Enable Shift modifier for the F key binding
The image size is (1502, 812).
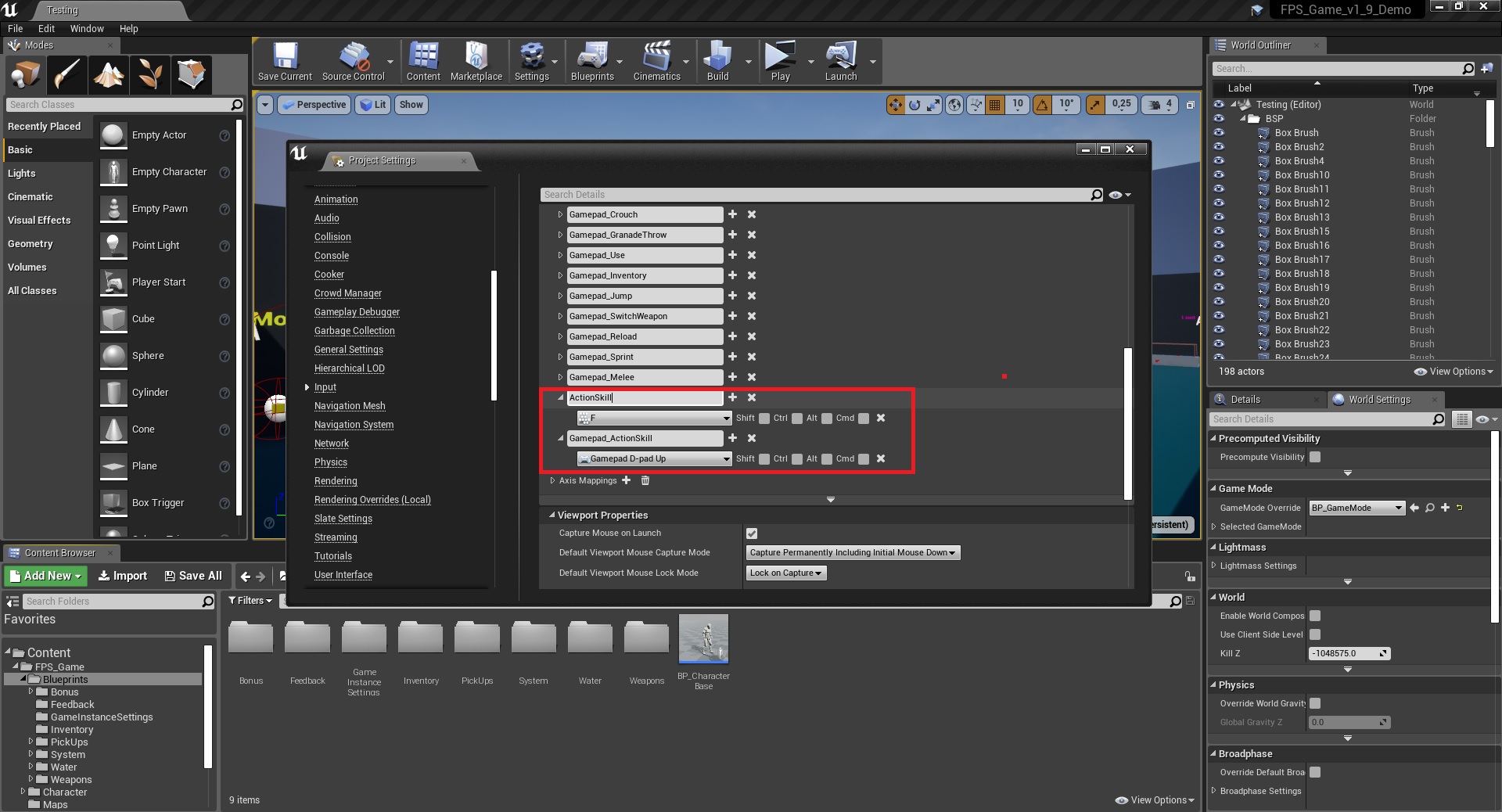click(x=764, y=419)
